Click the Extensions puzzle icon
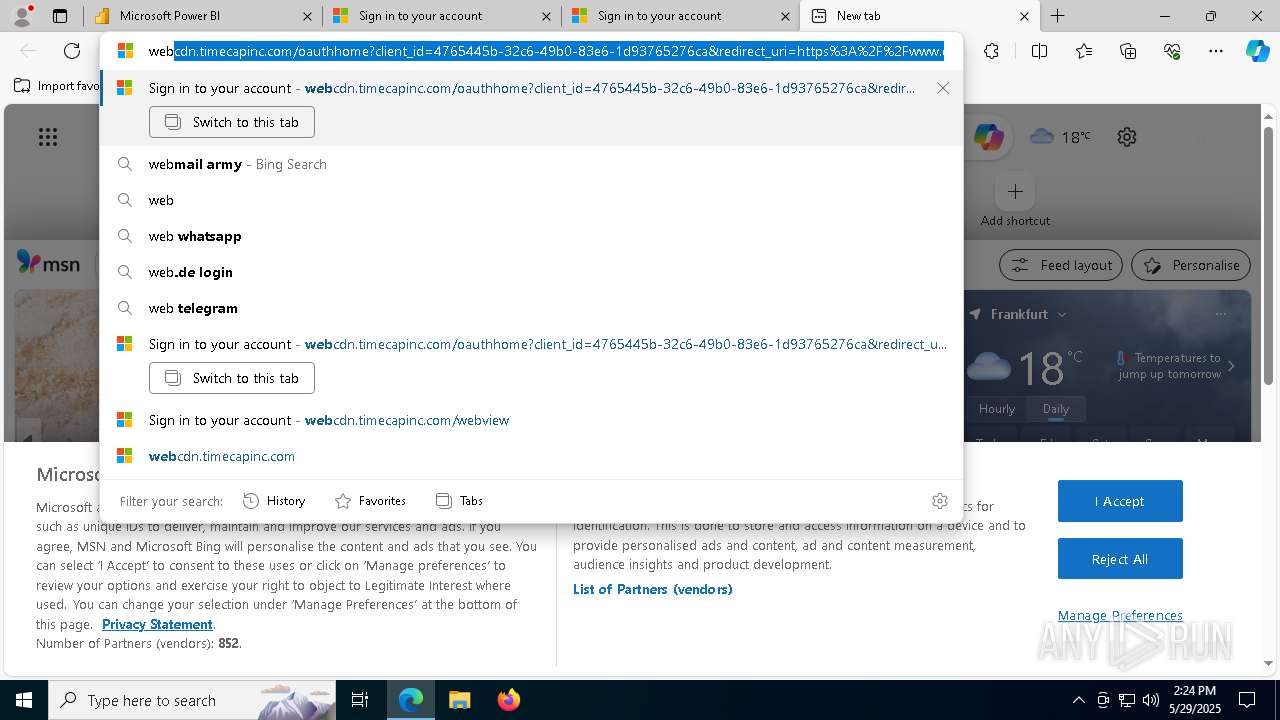 (x=991, y=51)
